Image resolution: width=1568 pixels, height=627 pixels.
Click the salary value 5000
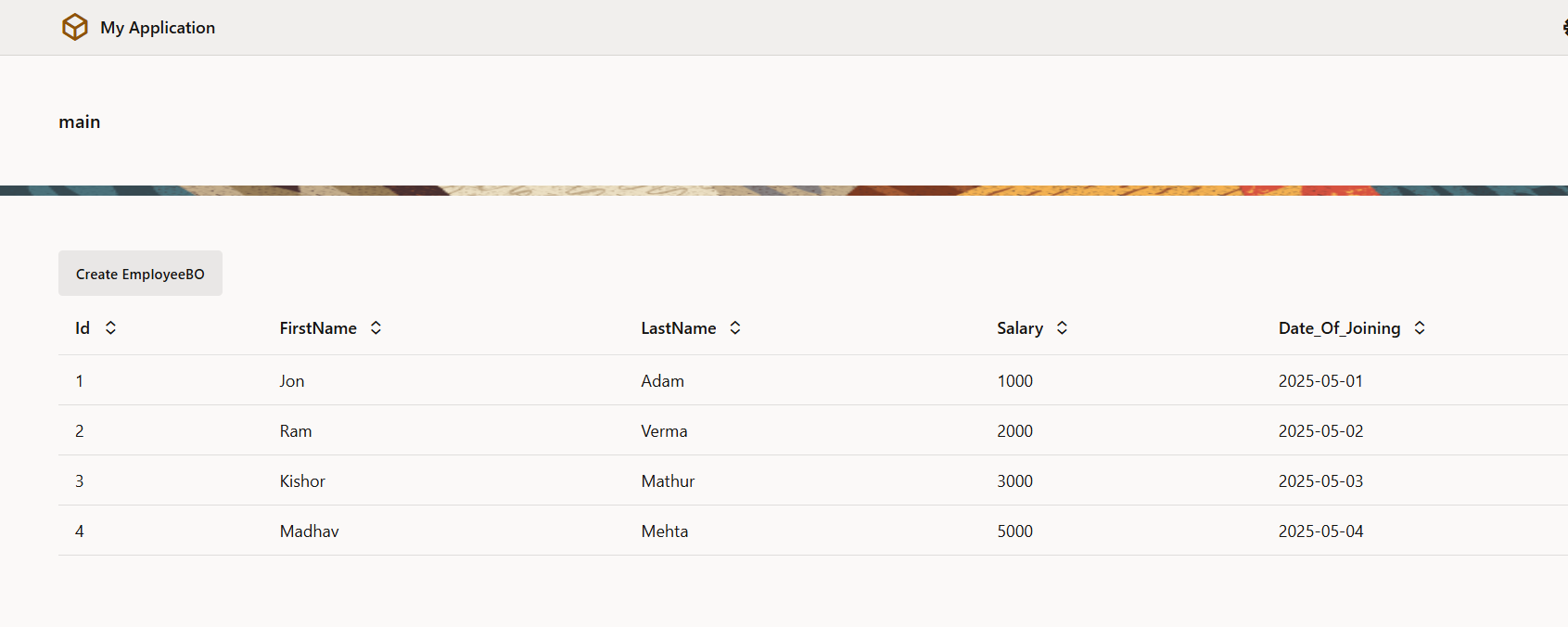(1014, 531)
